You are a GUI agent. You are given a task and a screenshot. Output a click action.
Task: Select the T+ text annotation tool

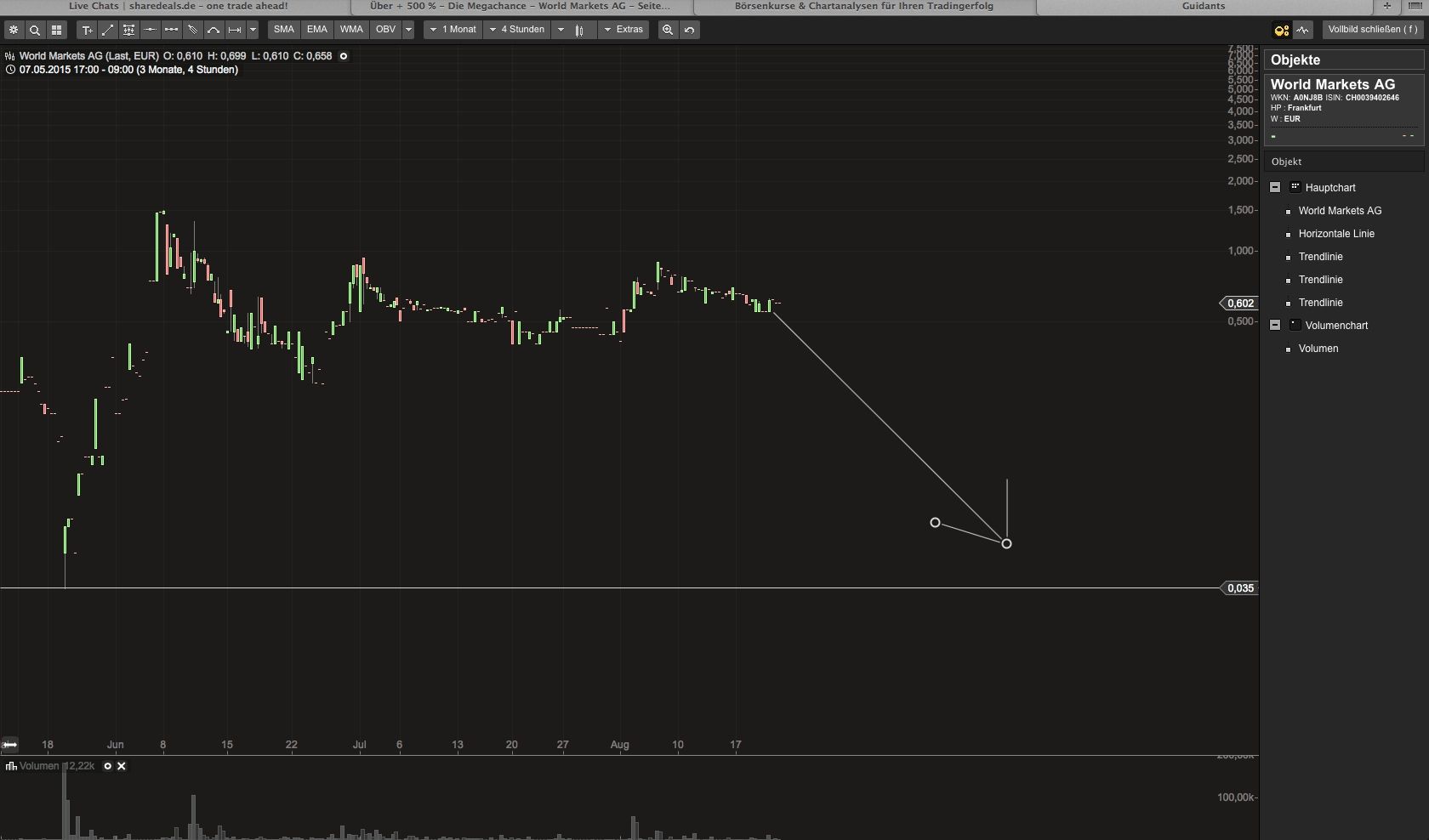click(x=88, y=30)
